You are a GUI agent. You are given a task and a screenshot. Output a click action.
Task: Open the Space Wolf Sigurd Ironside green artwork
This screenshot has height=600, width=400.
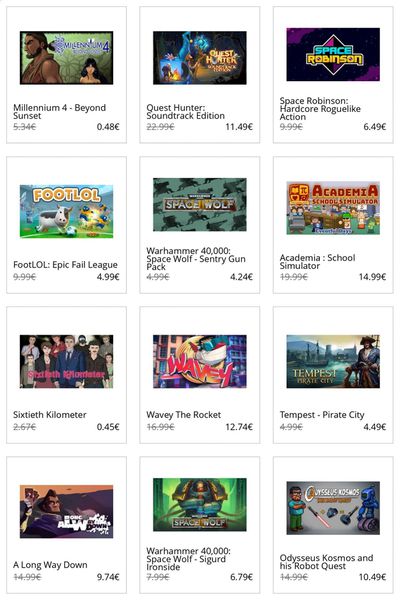pyautogui.click(x=199, y=505)
